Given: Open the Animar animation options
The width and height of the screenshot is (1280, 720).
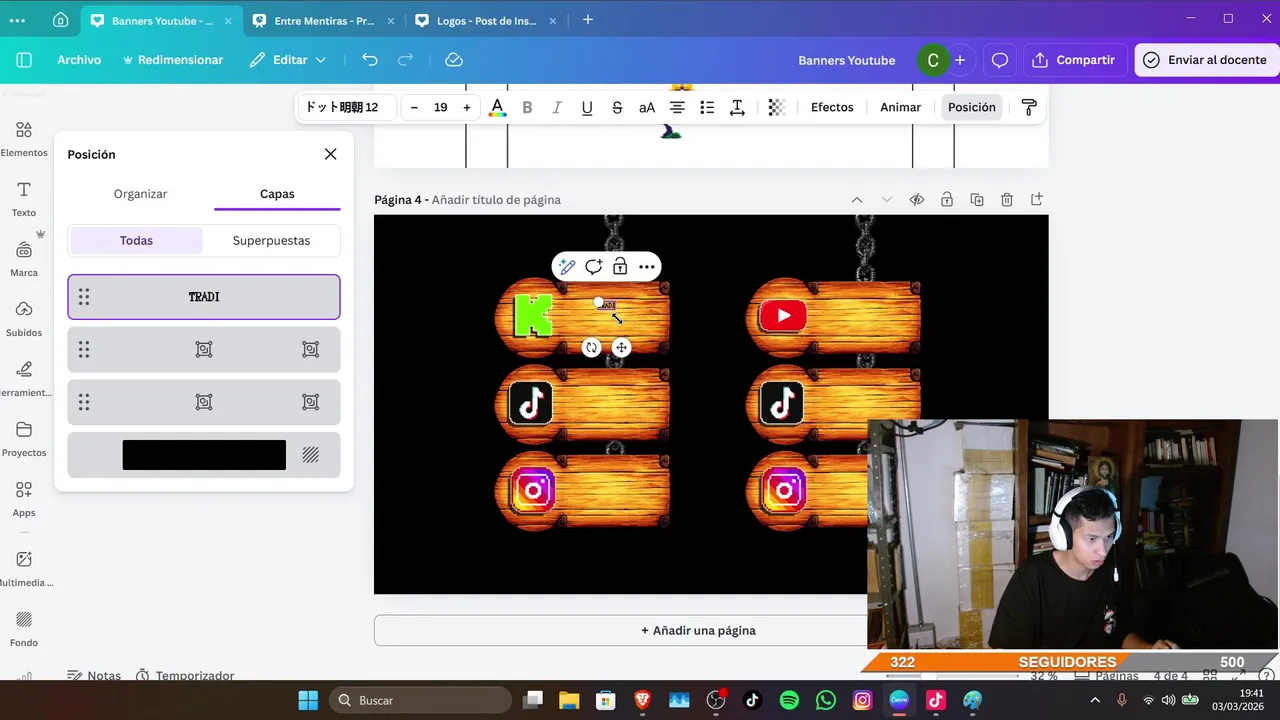Looking at the screenshot, I should pyautogui.click(x=900, y=107).
